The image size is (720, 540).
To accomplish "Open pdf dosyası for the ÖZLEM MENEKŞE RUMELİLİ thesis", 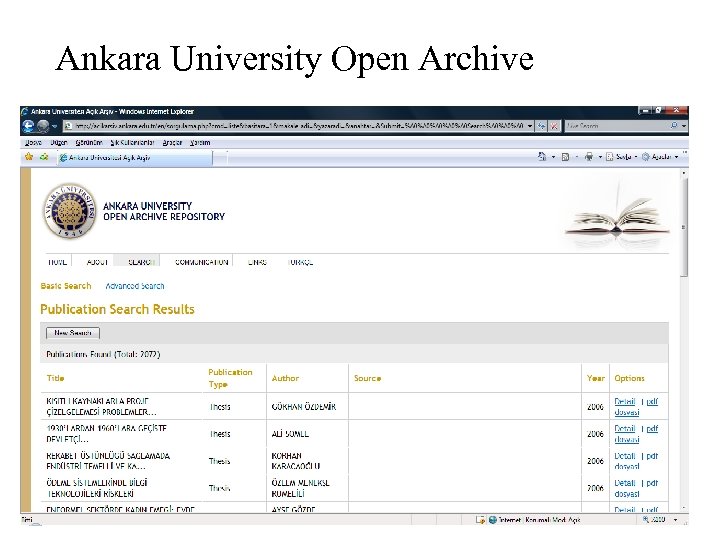I will 636,489.
